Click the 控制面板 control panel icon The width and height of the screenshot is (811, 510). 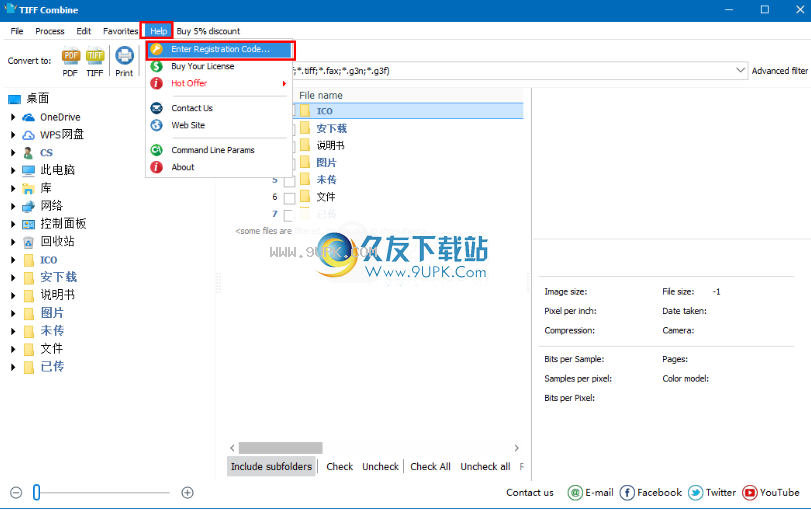click(x=28, y=224)
